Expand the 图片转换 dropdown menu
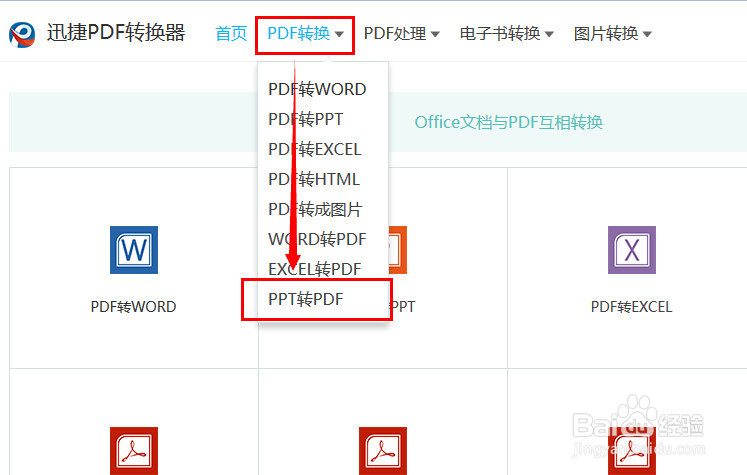 (x=612, y=34)
